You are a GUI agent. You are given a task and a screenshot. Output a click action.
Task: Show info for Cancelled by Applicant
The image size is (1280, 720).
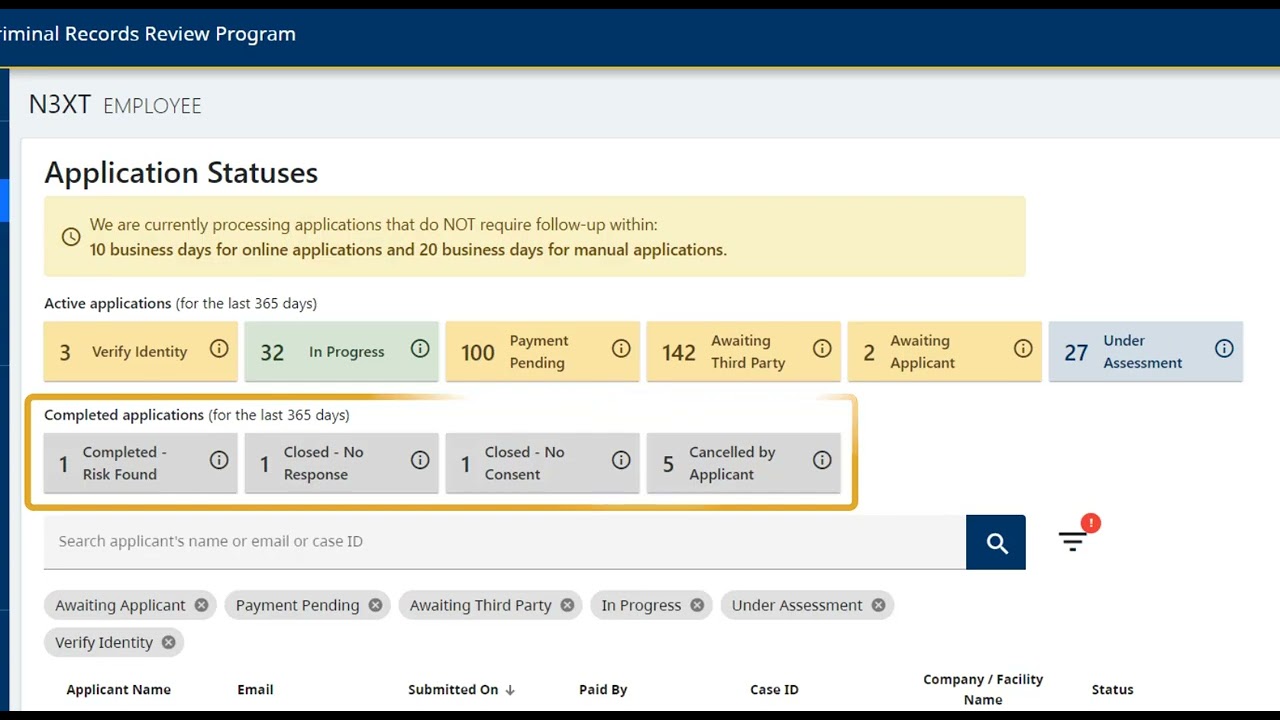pyautogui.click(x=822, y=460)
